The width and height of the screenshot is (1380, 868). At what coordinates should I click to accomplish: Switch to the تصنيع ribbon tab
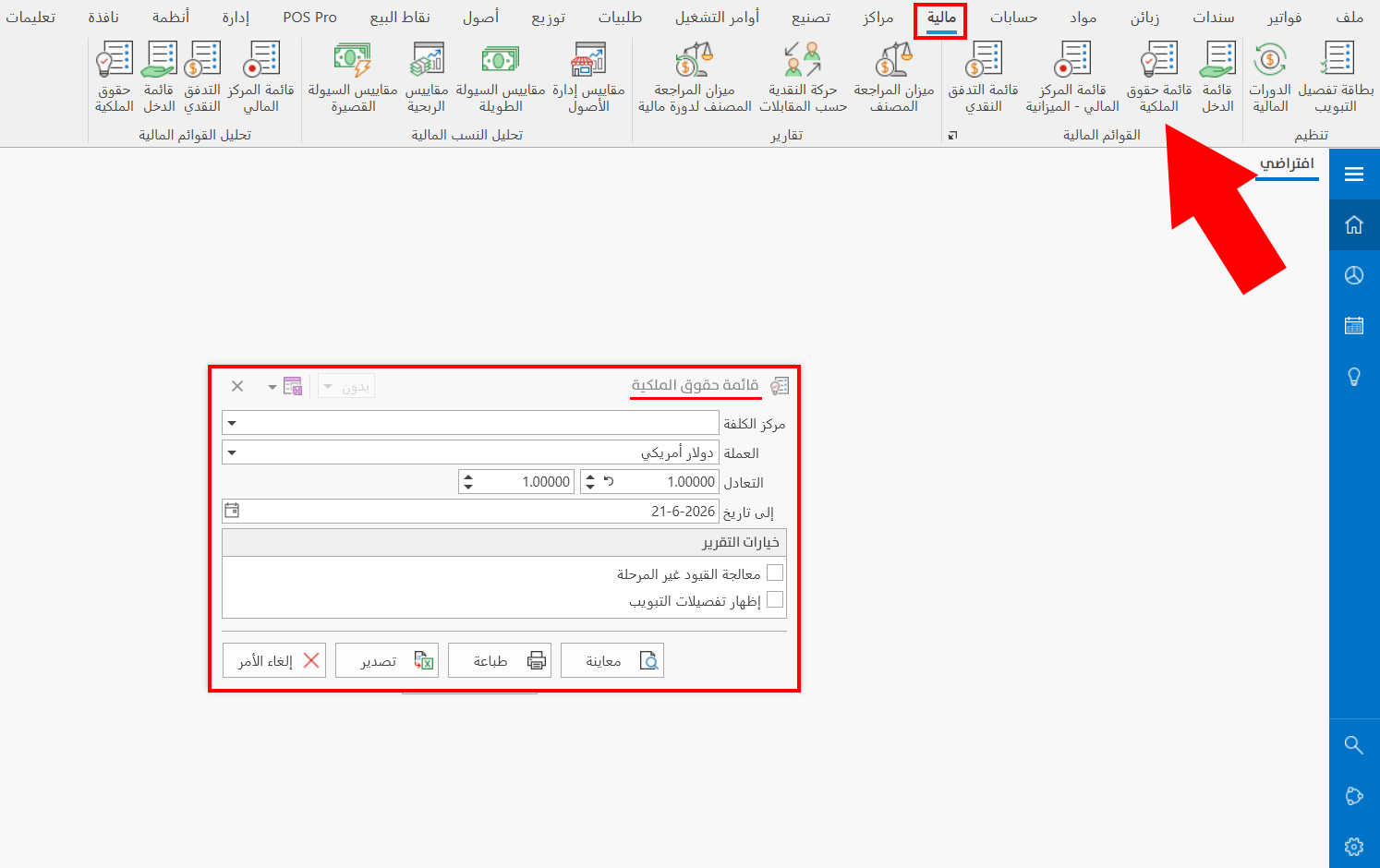[x=810, y=18]
